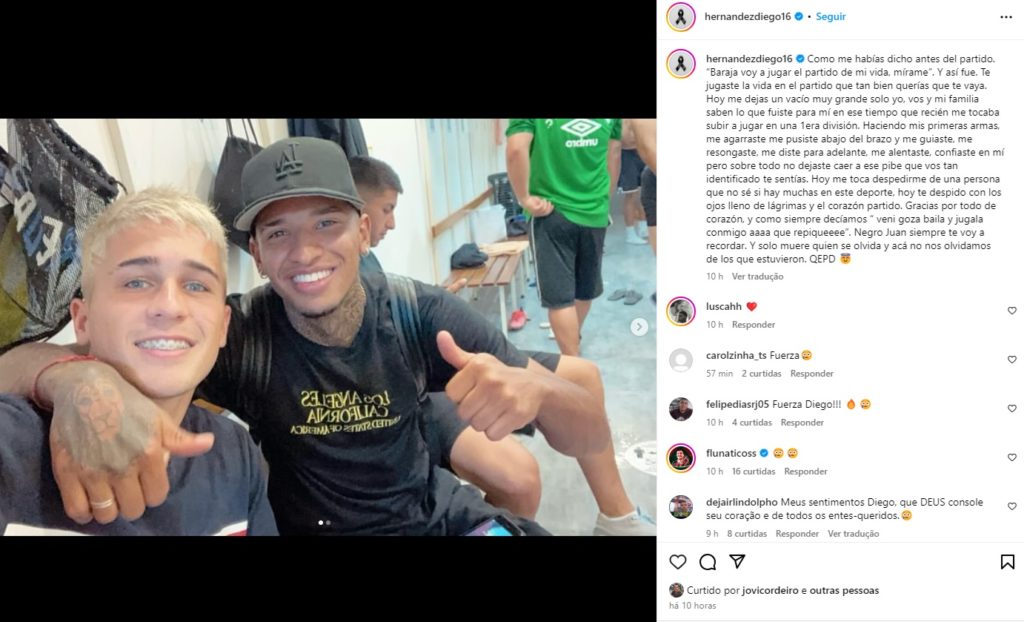Share post with paper plane icon

[737, 561]
